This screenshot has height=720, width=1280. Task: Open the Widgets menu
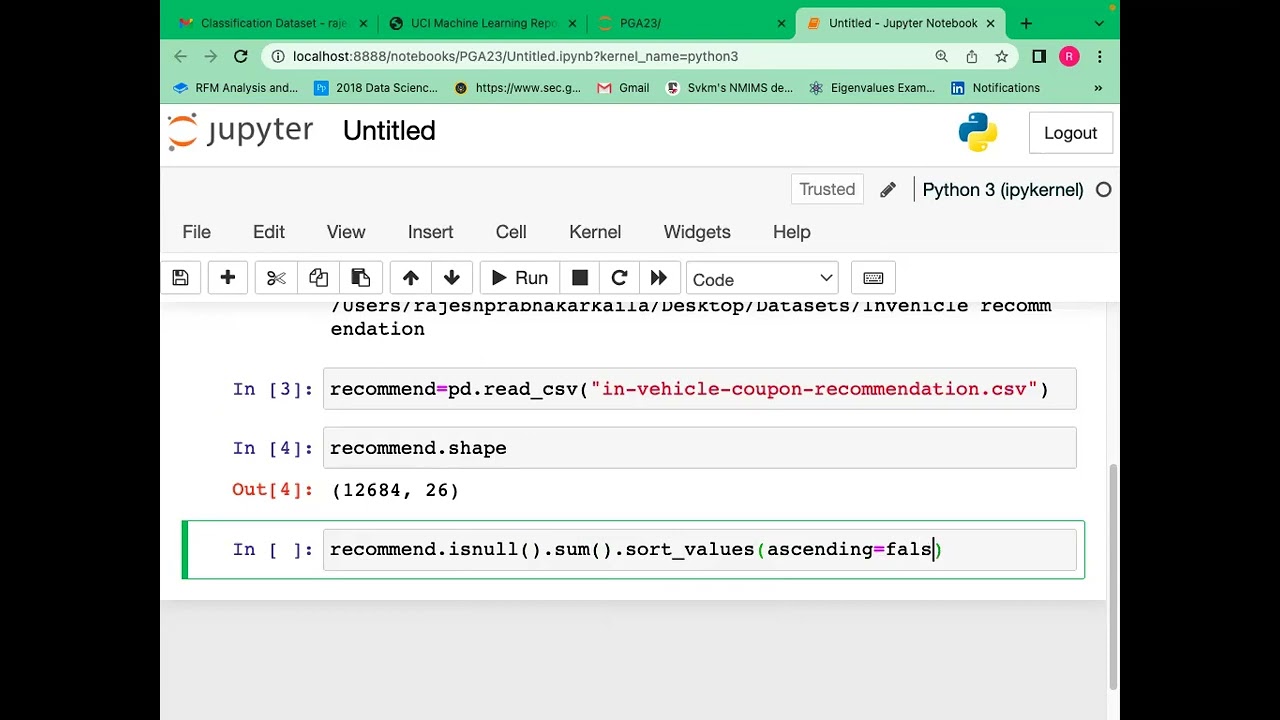pyautogui.click(x=697, y=232)
